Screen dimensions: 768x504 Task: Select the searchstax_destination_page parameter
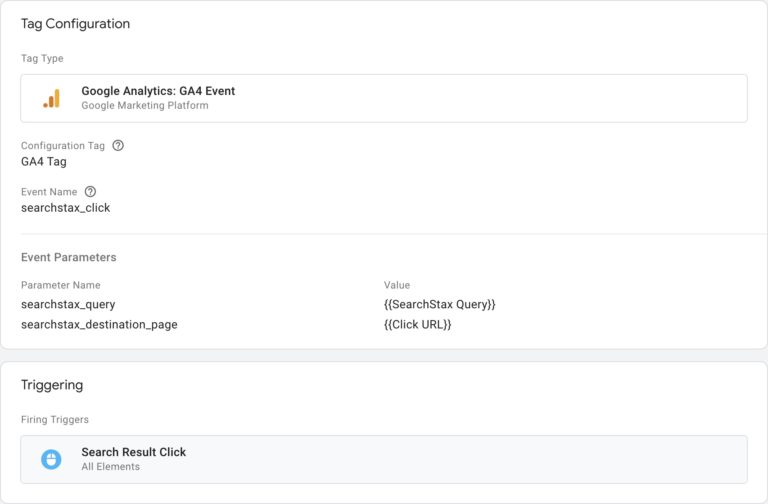[99, 324]
